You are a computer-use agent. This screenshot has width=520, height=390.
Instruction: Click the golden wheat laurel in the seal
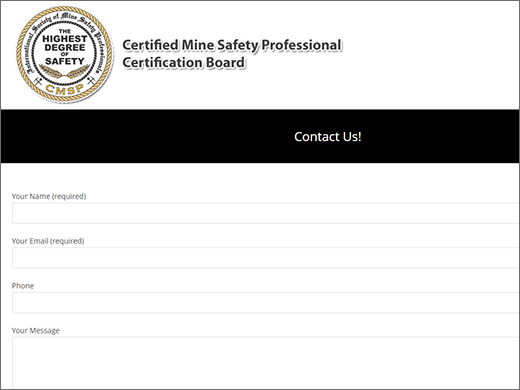click(x=65, y=72)
